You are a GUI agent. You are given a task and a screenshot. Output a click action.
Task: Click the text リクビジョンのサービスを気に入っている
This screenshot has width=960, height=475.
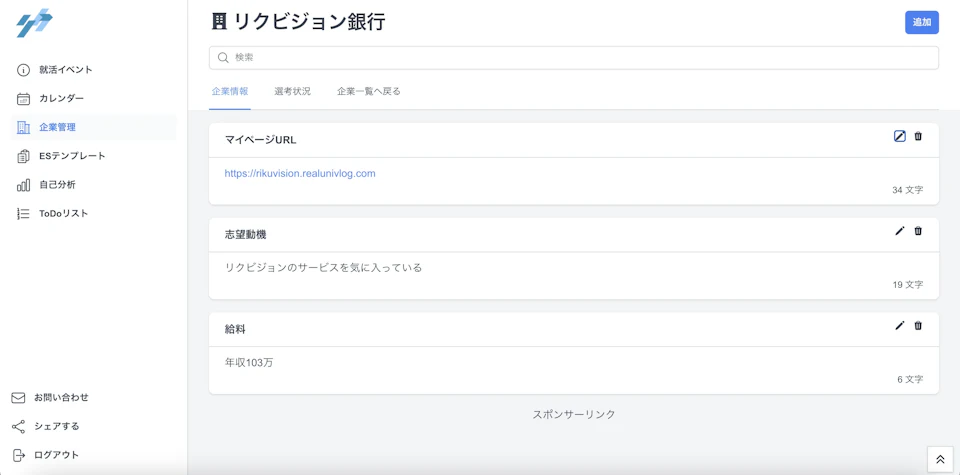point(324,268)
